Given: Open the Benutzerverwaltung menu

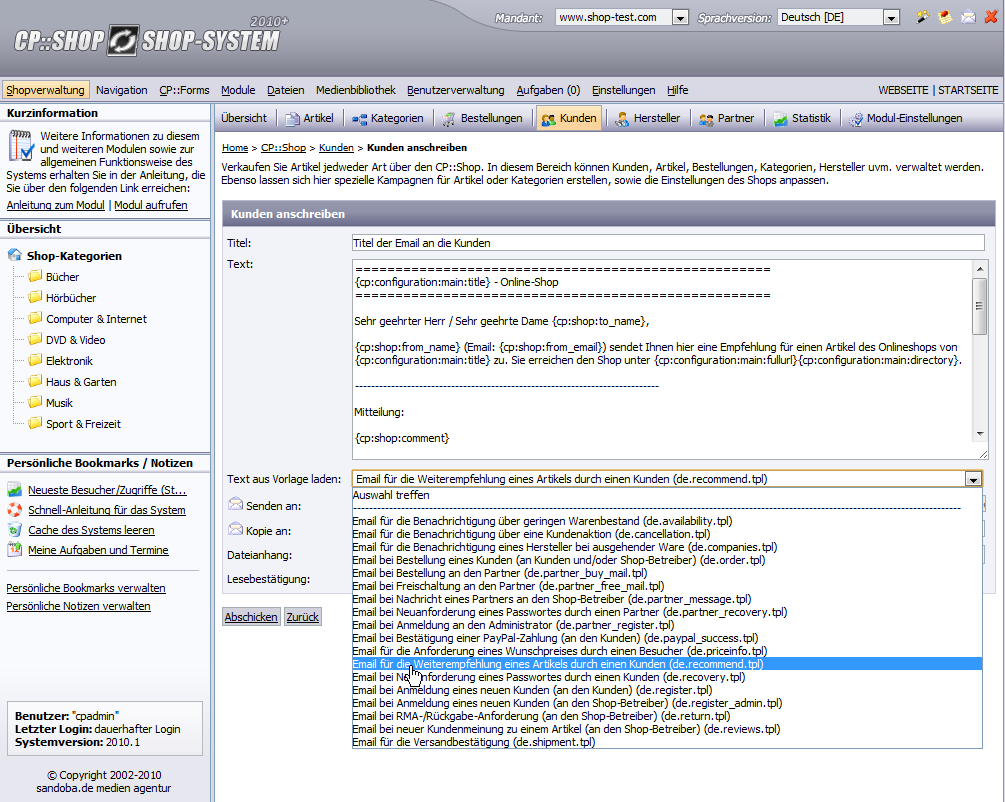Looking at the screenshot, I should (456, 90).
